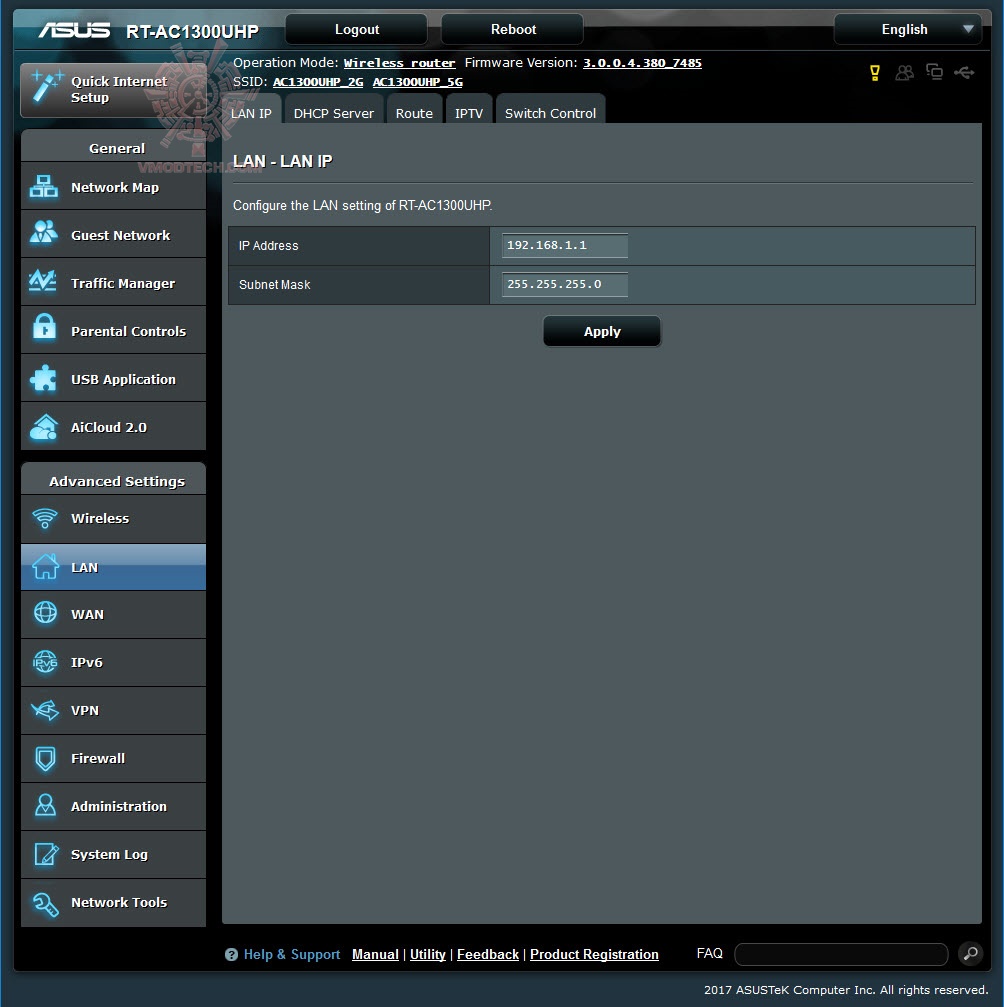Open the English language dropdown
The image size is (1004, 1007).
pyautogui.click(x=907, y=30)
